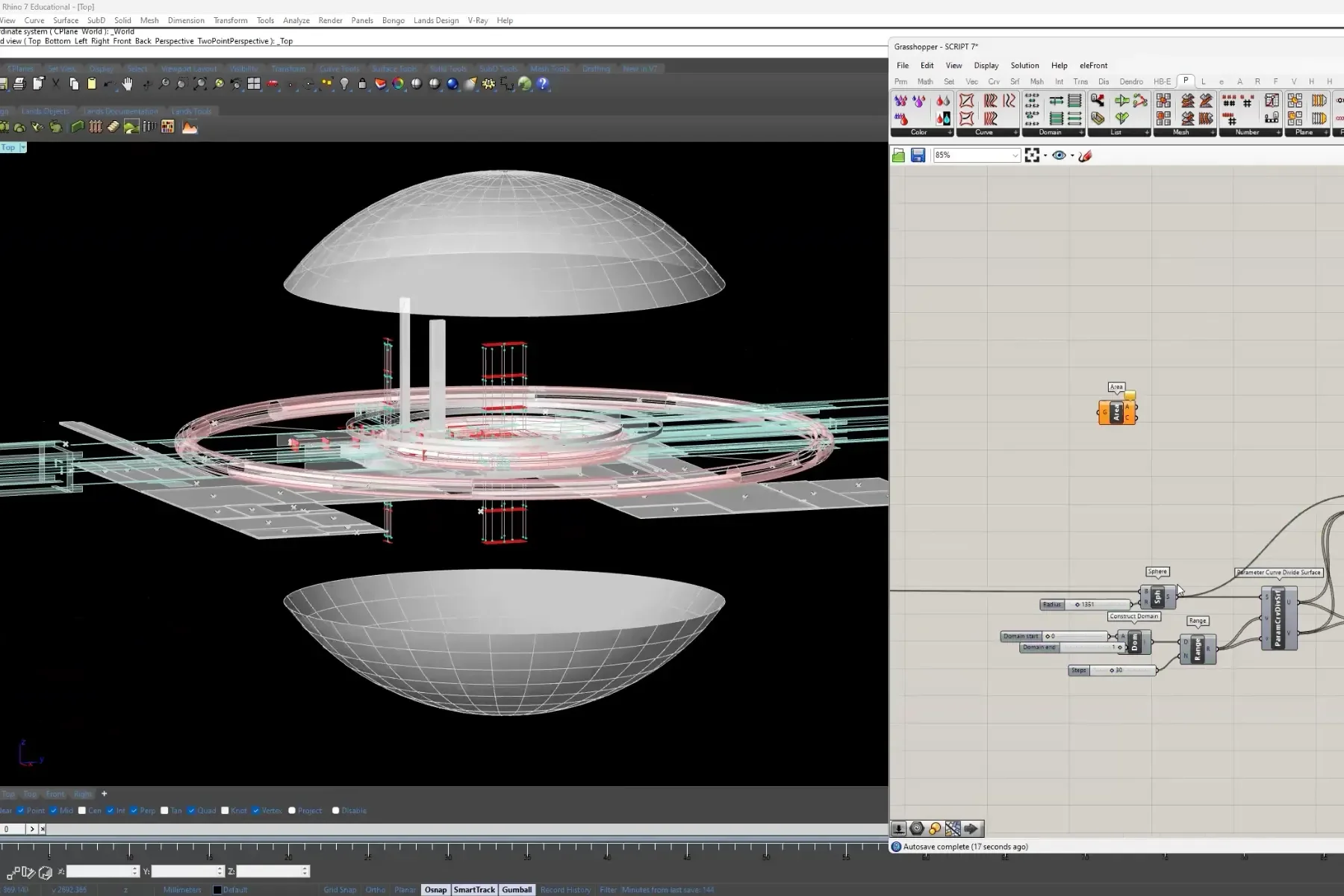Screen dimensions: 1344x896
Task: Click the Grasshopper sketch brush icon
Action: 1086,155
